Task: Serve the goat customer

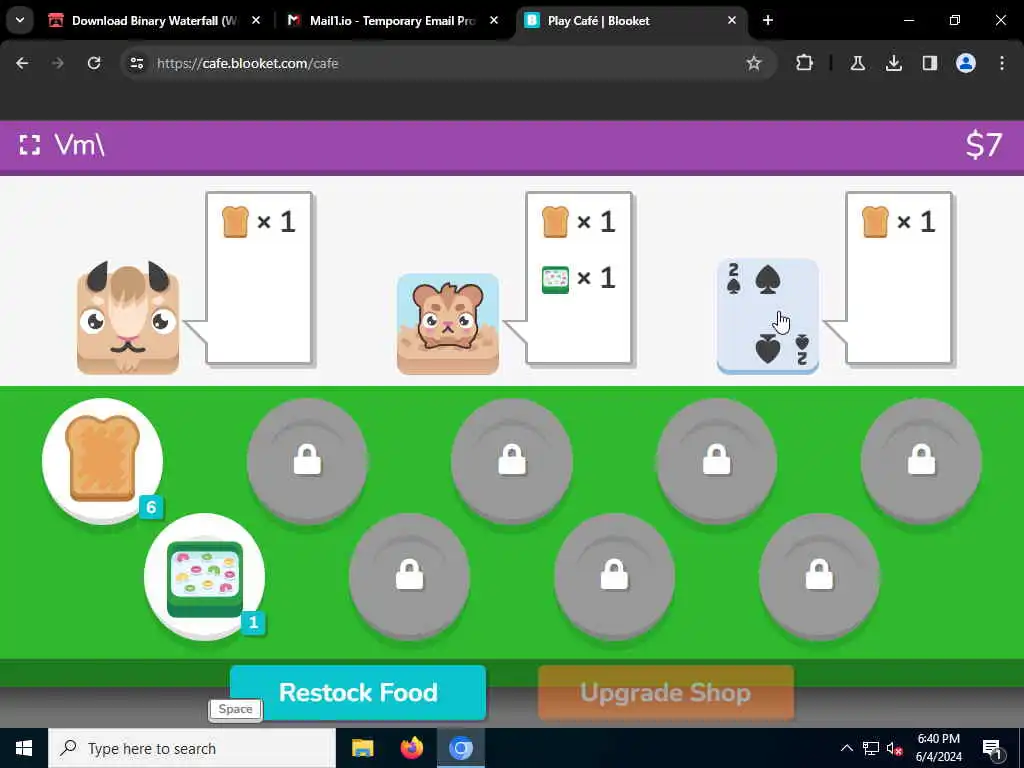Action: pos(128,318)
